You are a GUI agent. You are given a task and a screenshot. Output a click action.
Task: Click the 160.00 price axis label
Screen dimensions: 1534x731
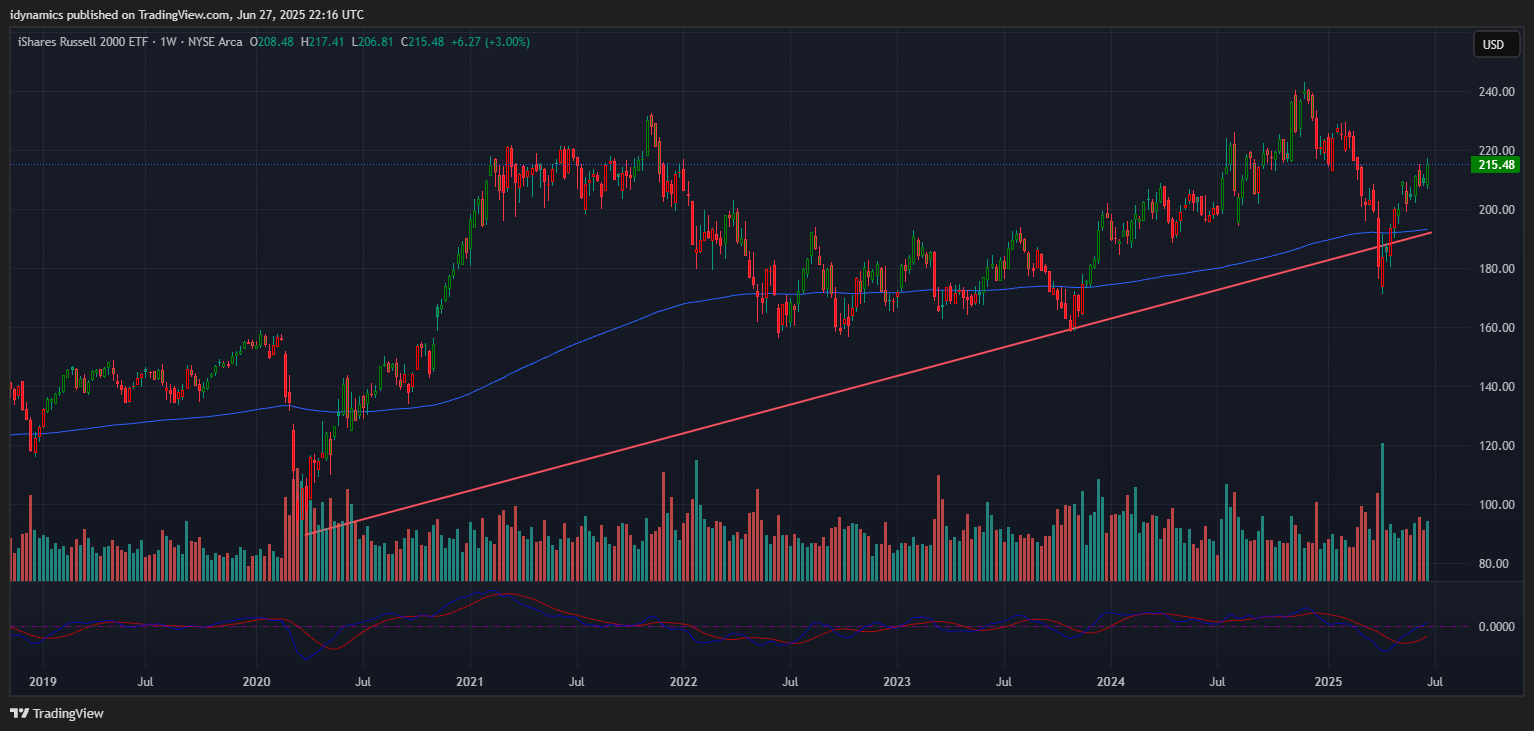[1495, 328]
